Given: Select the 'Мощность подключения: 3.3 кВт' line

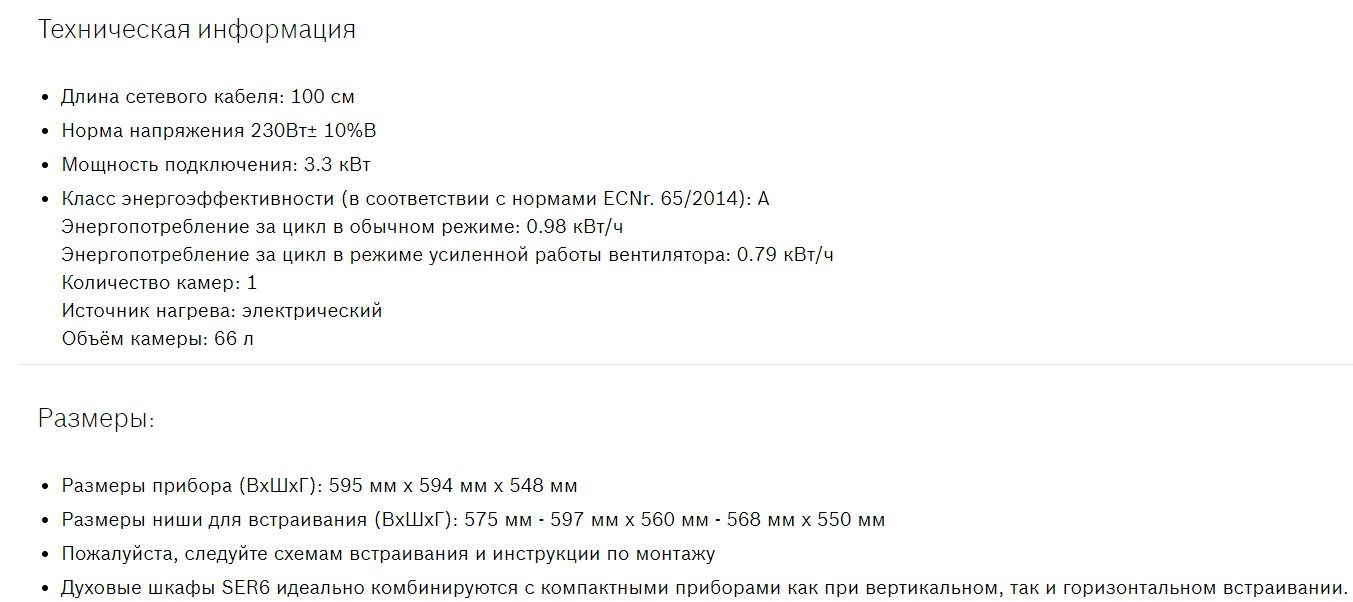Looking at the screenshot, I should 216,165.
